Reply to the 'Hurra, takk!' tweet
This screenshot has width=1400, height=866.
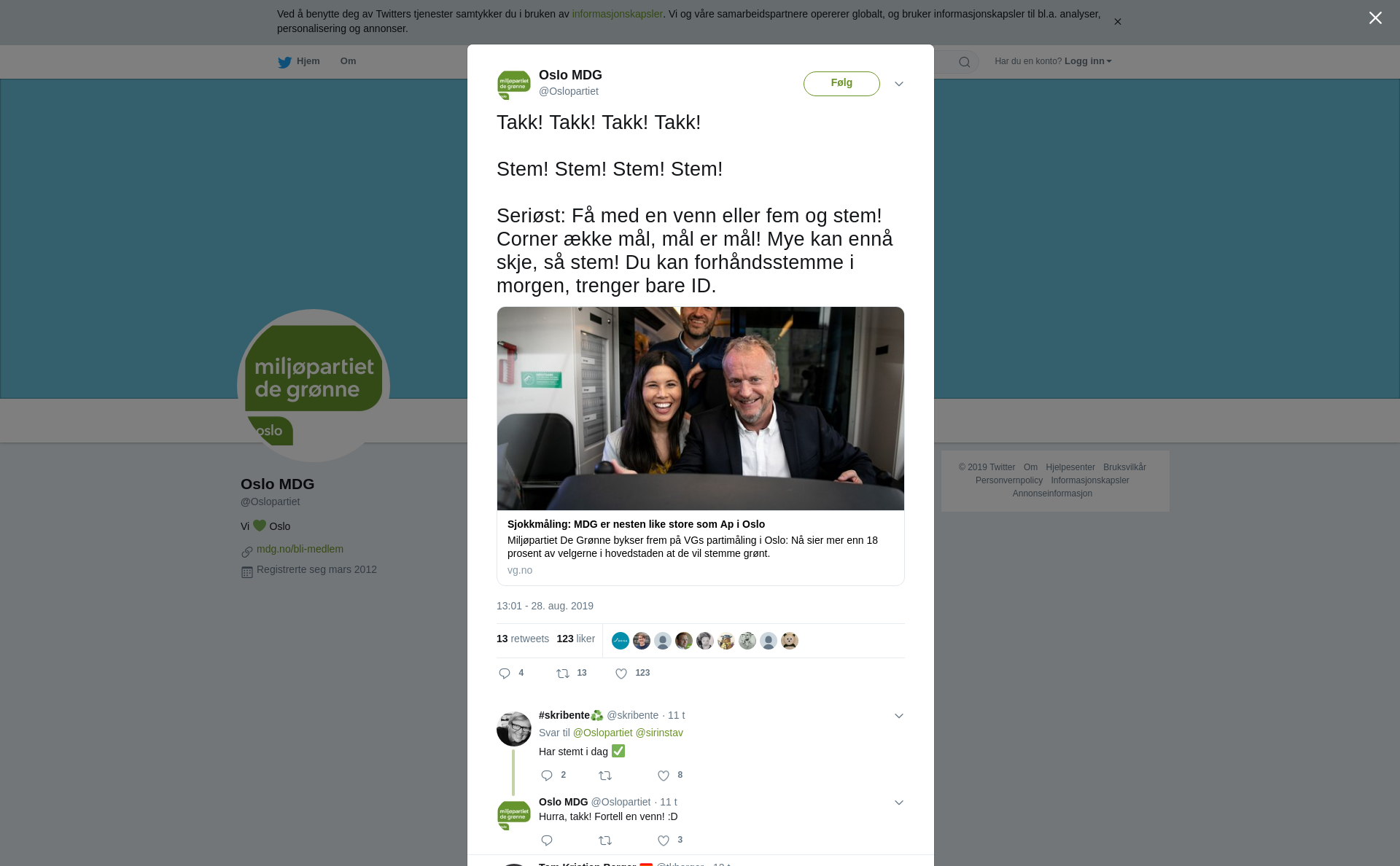(547, 840)
